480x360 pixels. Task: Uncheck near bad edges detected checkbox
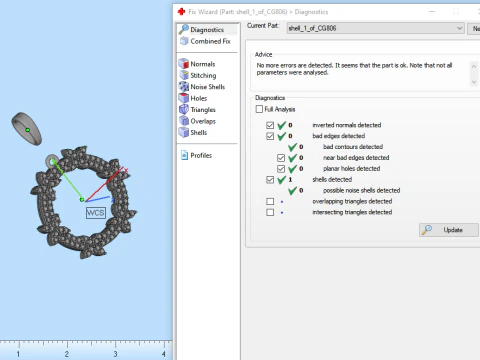coord(281,158)
